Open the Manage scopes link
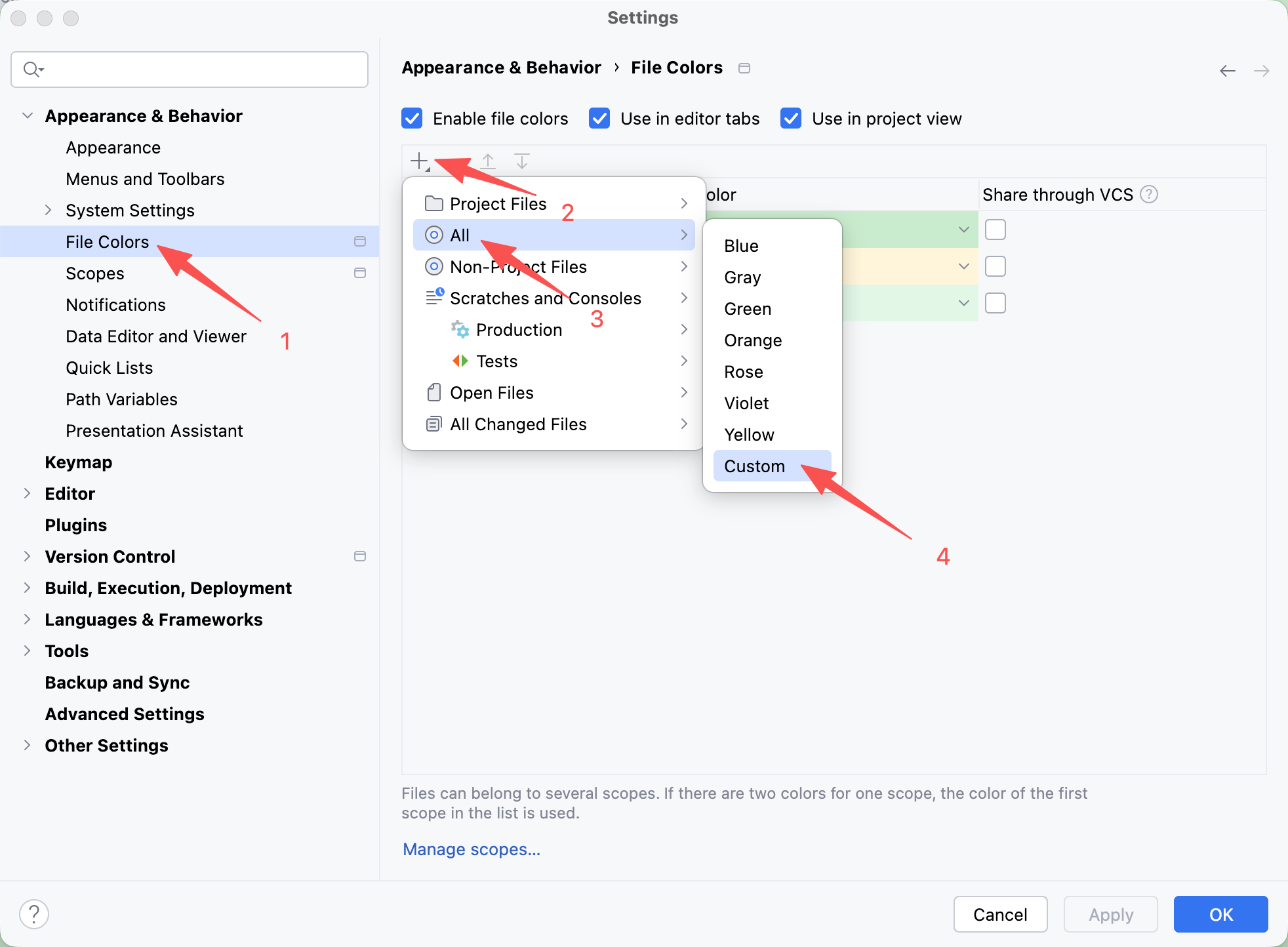The width and height of the screenshot is (1288, 947). [x=472, y=849]
